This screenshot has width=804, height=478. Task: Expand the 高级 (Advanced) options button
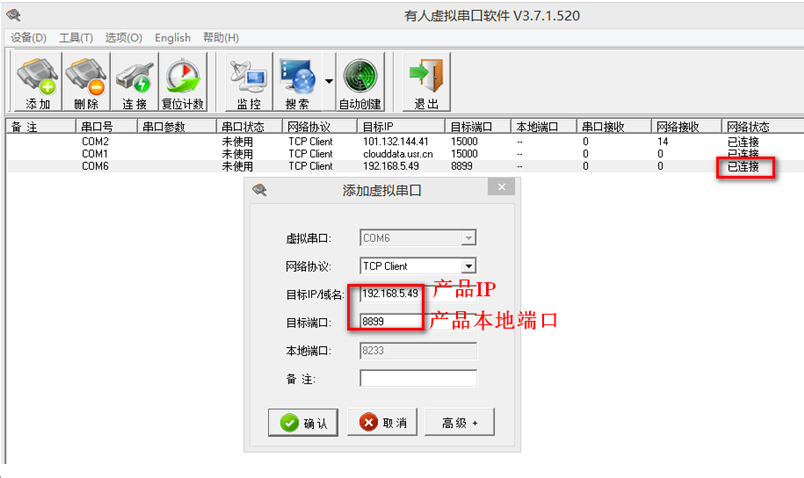[x=459, y=422]
